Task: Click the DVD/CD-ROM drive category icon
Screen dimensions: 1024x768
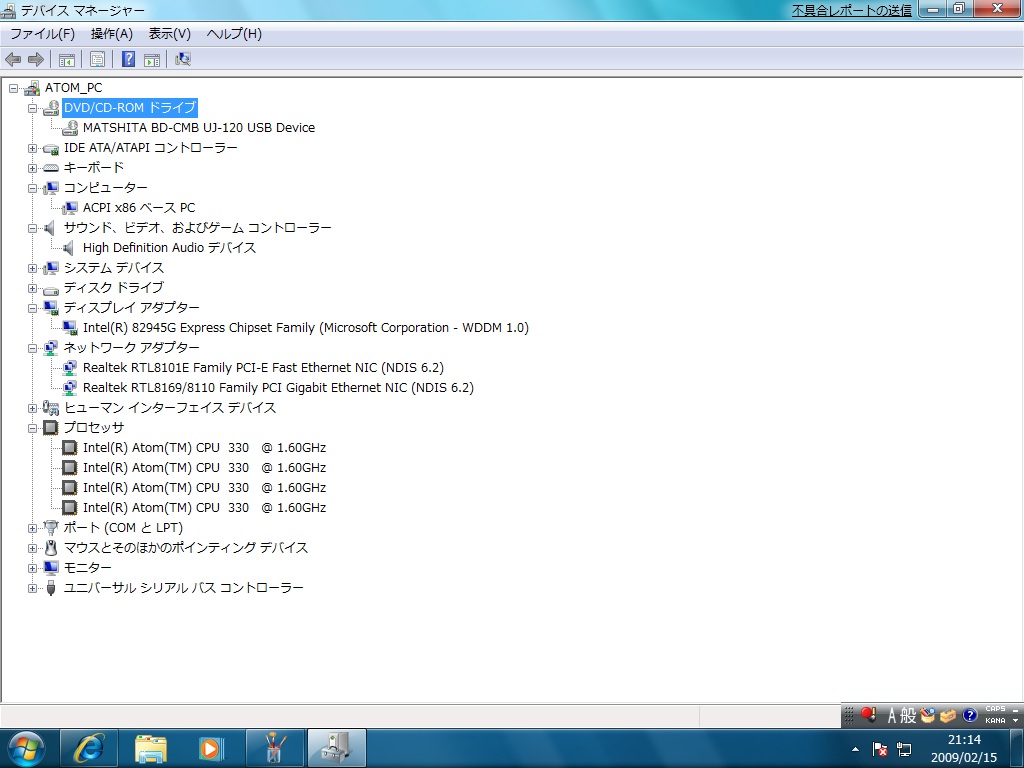Action: pos(51,108)
